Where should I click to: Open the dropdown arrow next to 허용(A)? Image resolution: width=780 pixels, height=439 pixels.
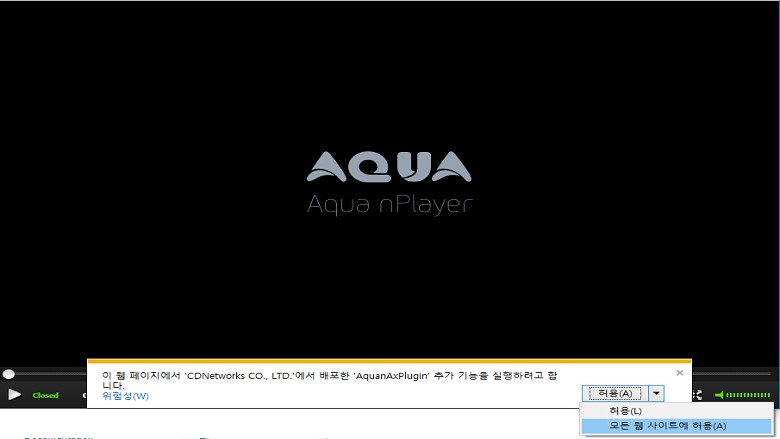[657, 393]
